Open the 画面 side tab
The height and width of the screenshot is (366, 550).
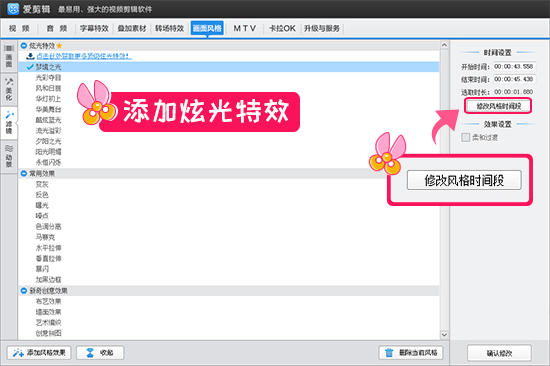[x=9, y=57]
